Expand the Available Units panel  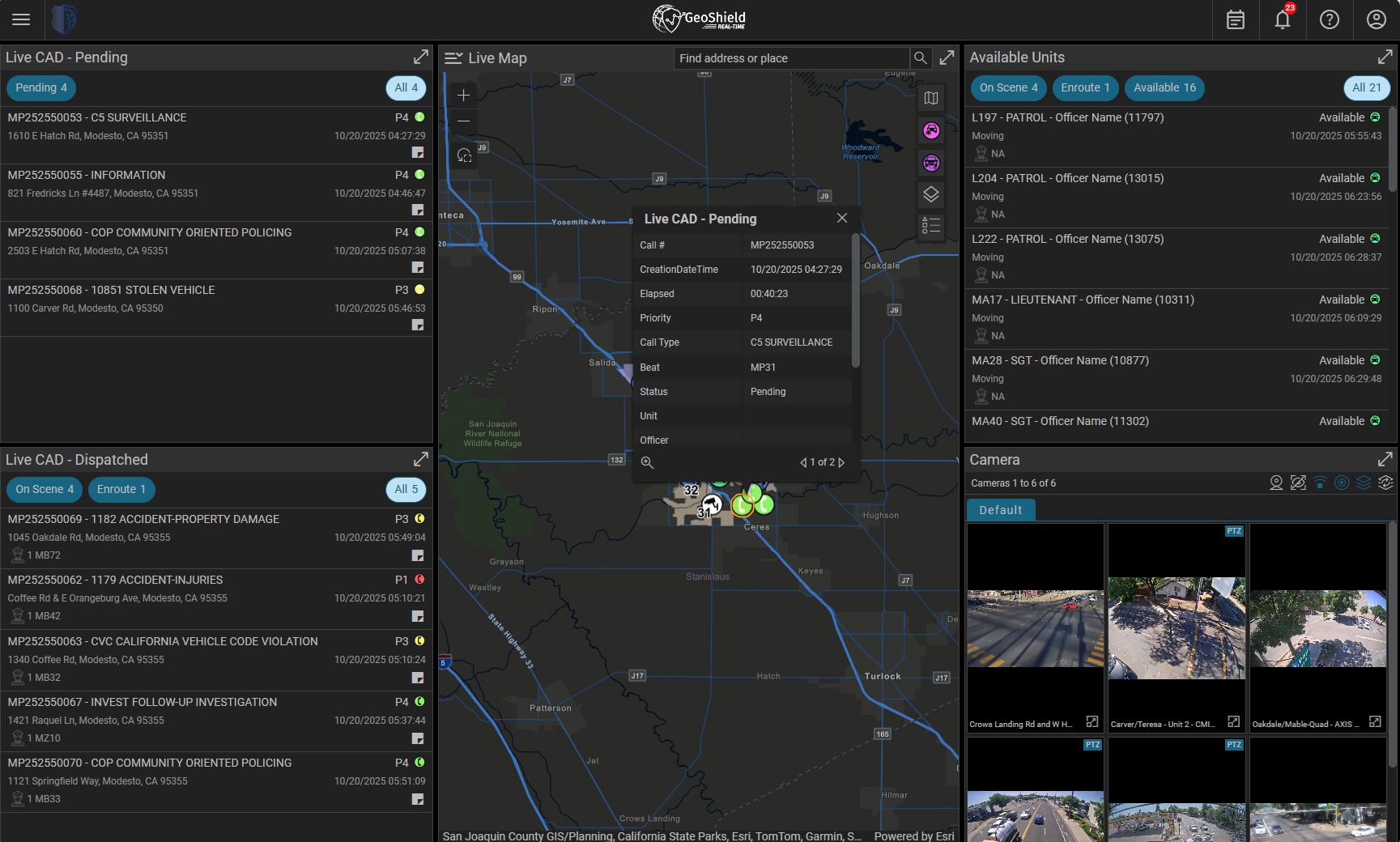coord(1385,57)
